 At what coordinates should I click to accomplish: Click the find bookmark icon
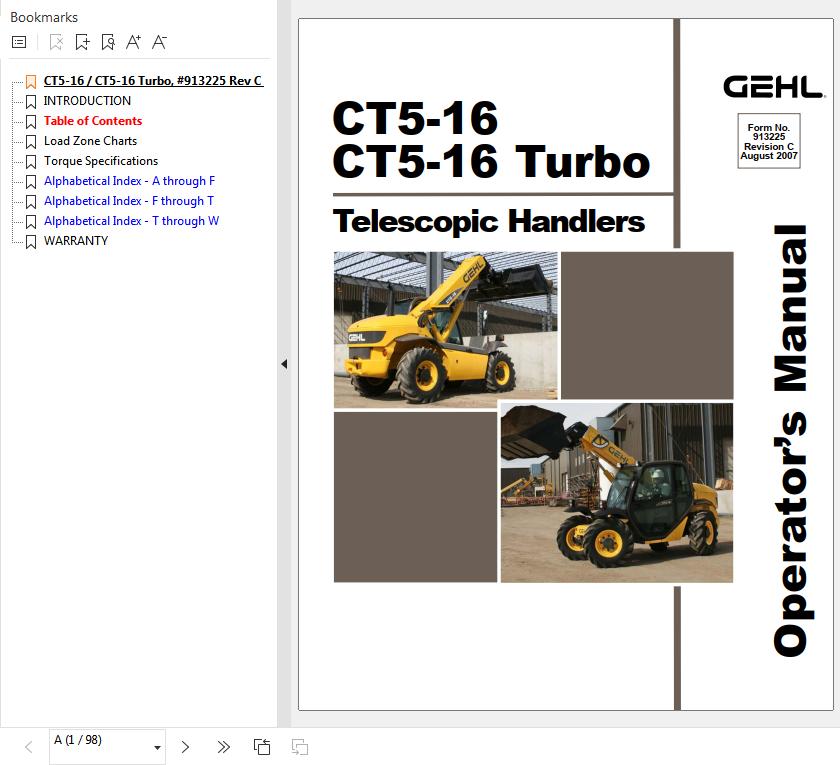tap(108, 42)
